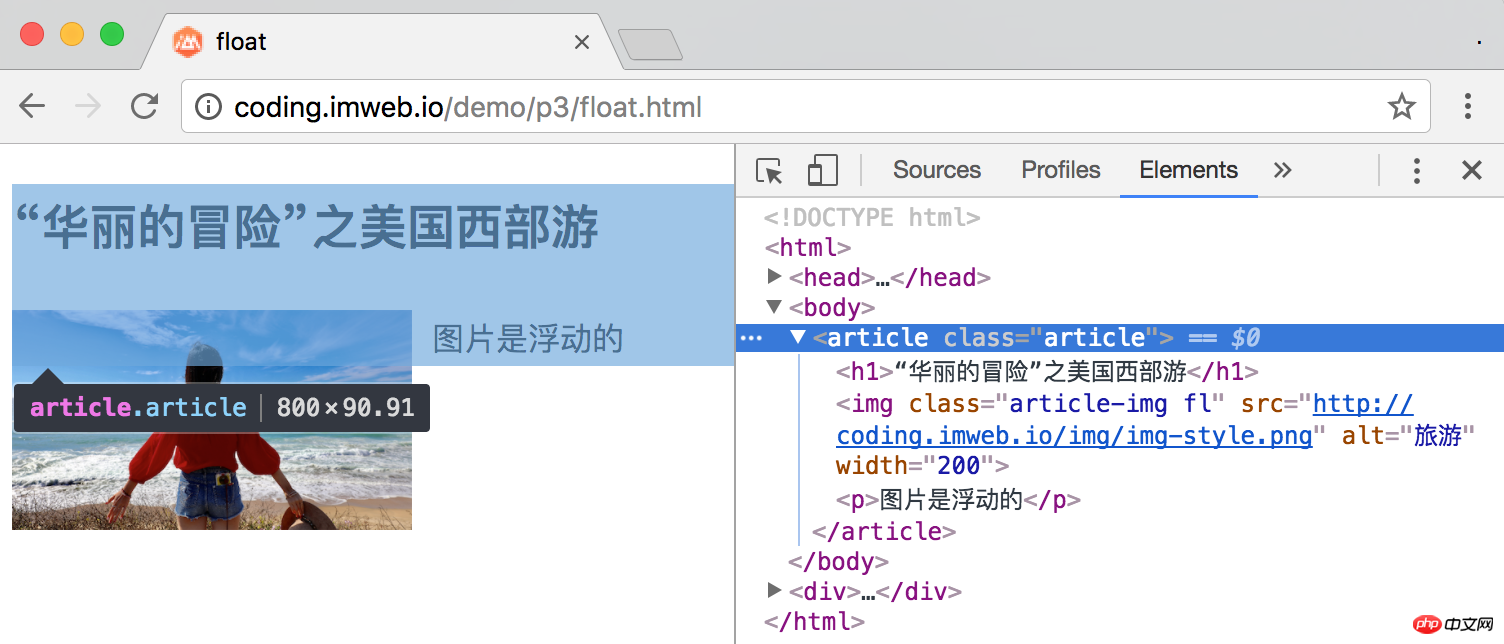The width and height of the screenshot is (1504, 644).
Task: Bookmark this page with the star icon
Action: coord(1402,106)
